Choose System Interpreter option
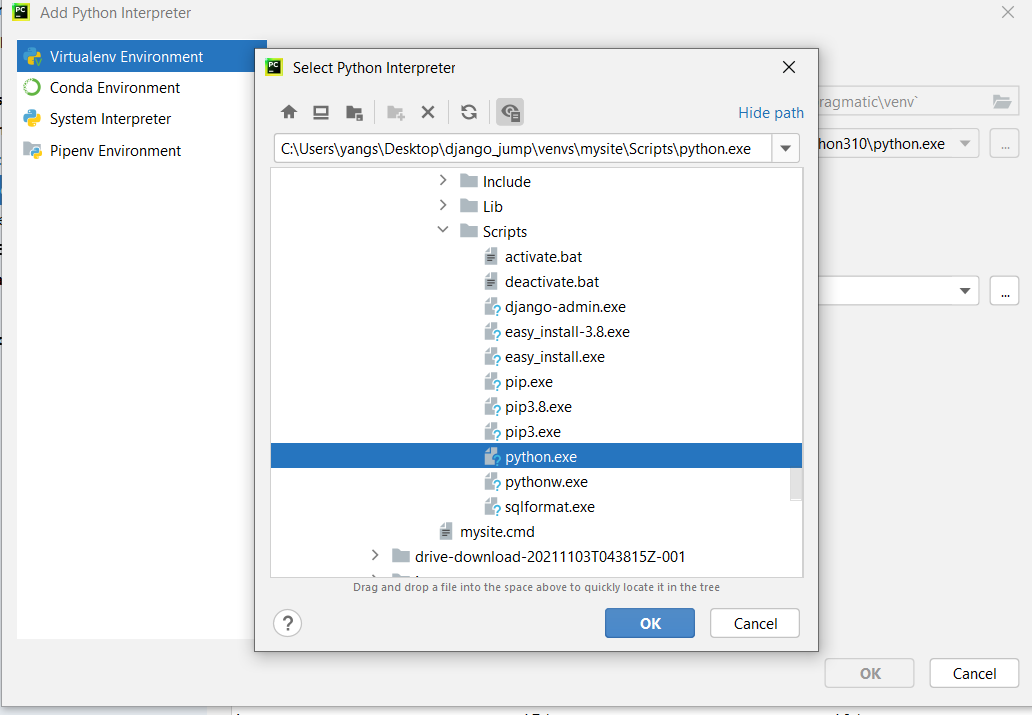Viewport: 1032px width, 715px height. coord(137,119)
